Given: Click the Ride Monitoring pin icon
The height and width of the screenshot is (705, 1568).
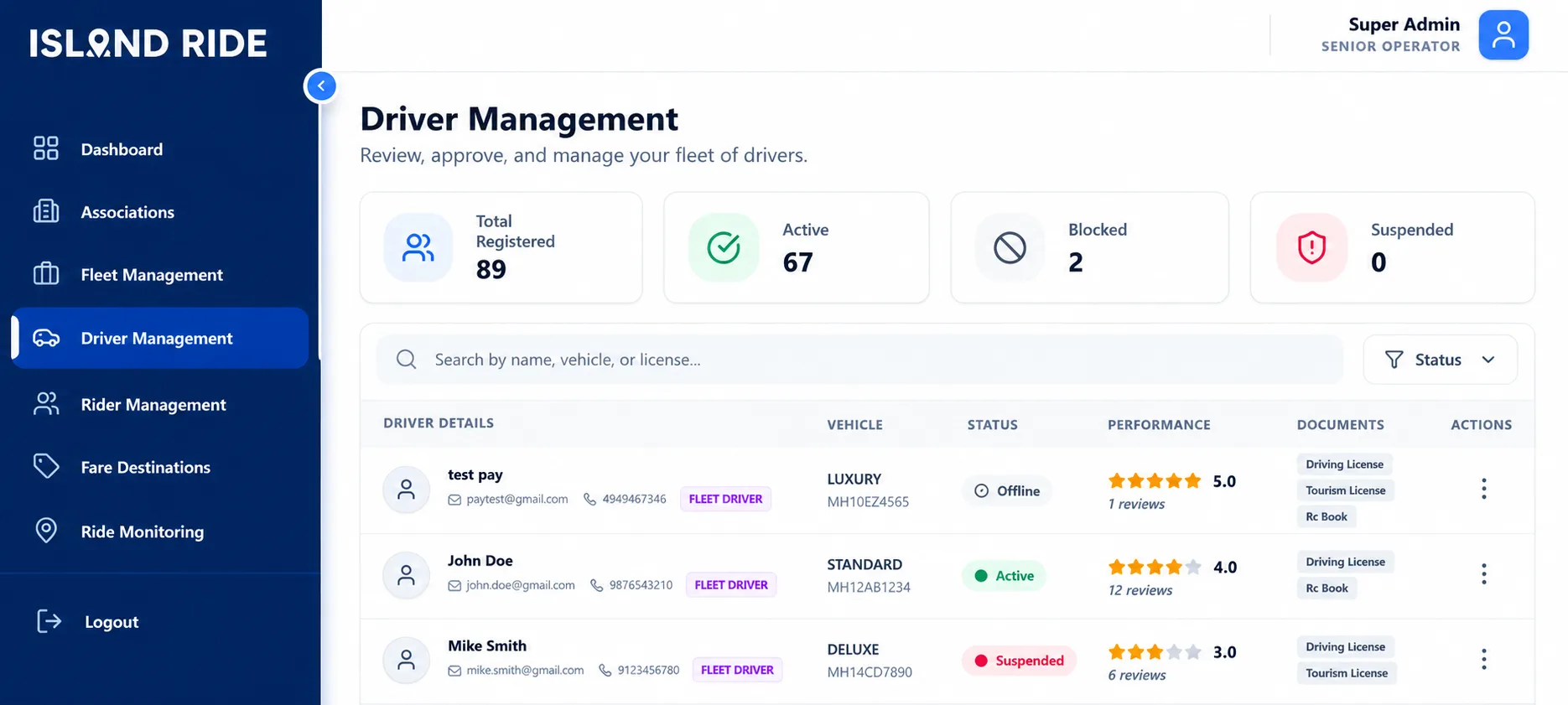Looking at the screenshot, I should click(46, 531).
